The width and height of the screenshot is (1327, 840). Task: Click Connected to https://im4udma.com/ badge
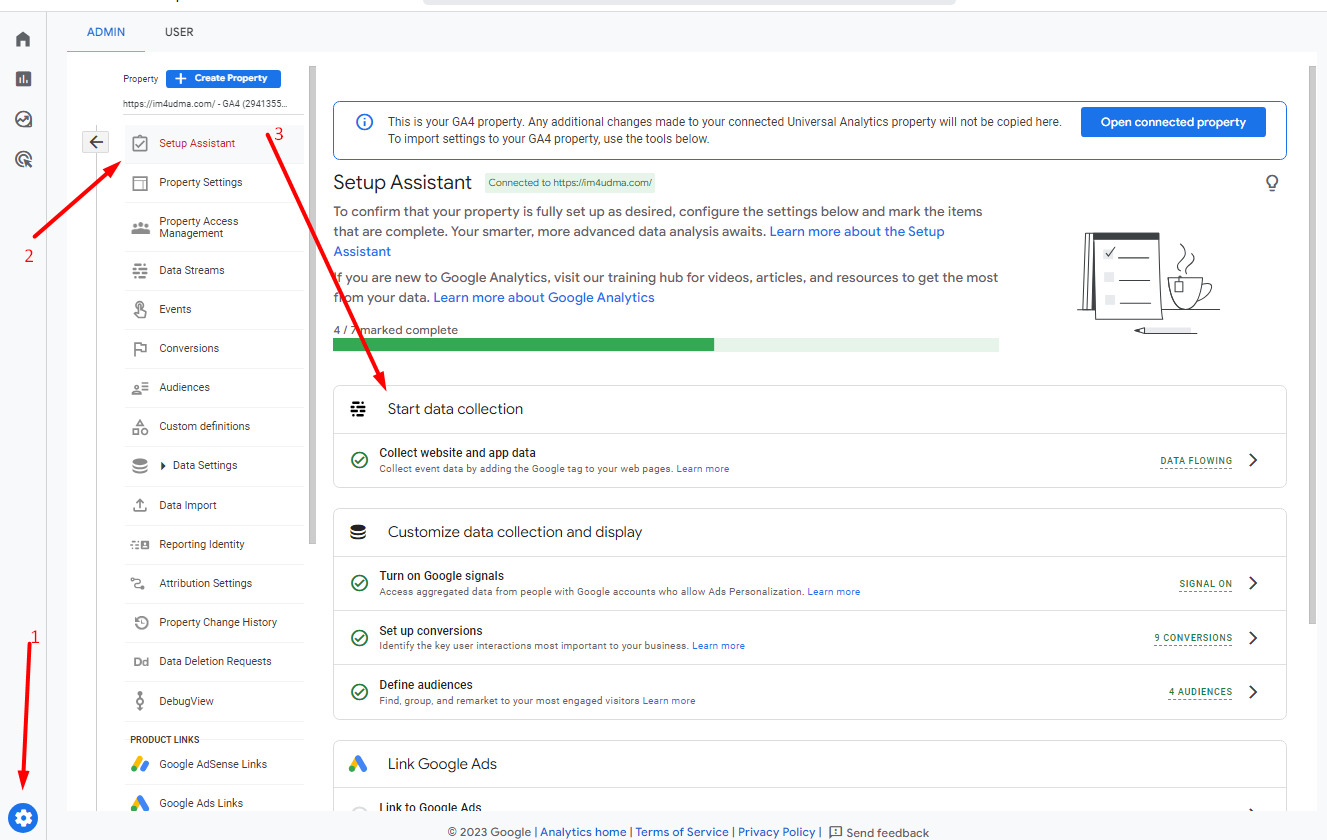[x=570, y=183]
